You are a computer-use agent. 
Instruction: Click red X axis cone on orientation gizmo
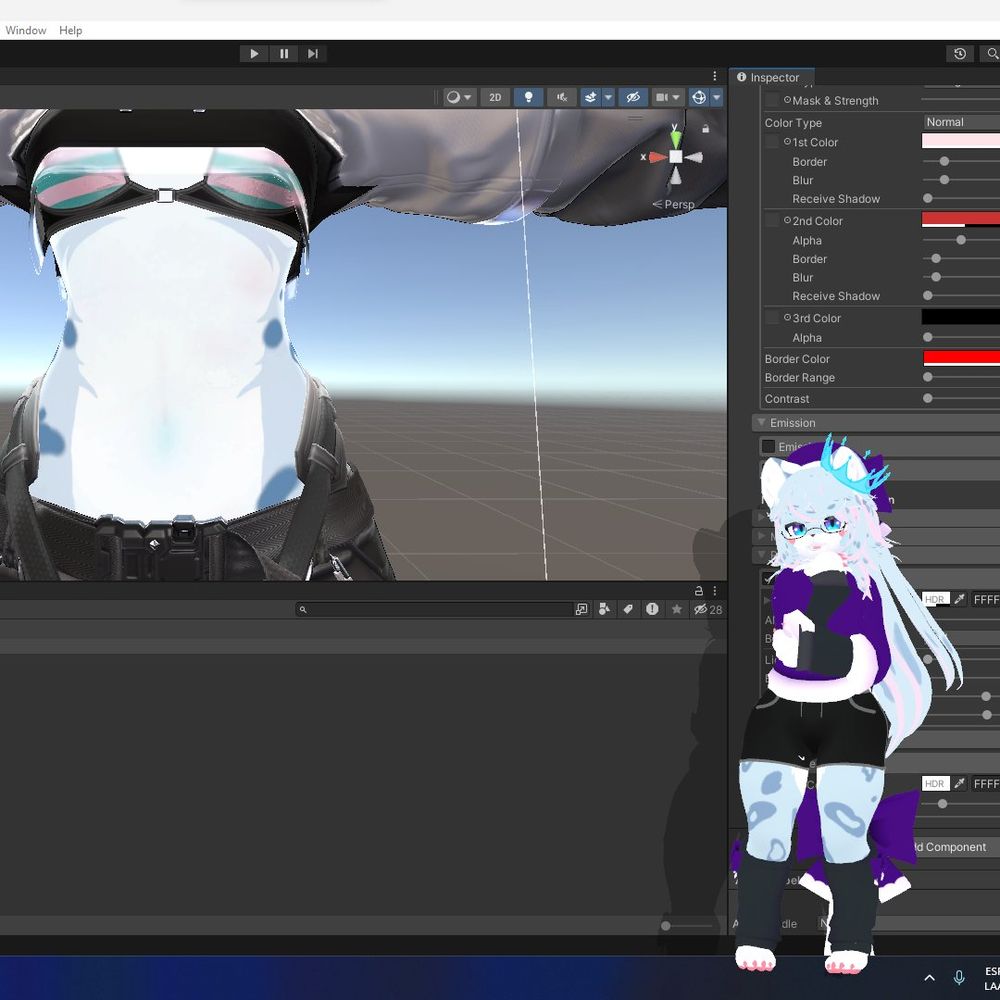click(x=657, y=157)
